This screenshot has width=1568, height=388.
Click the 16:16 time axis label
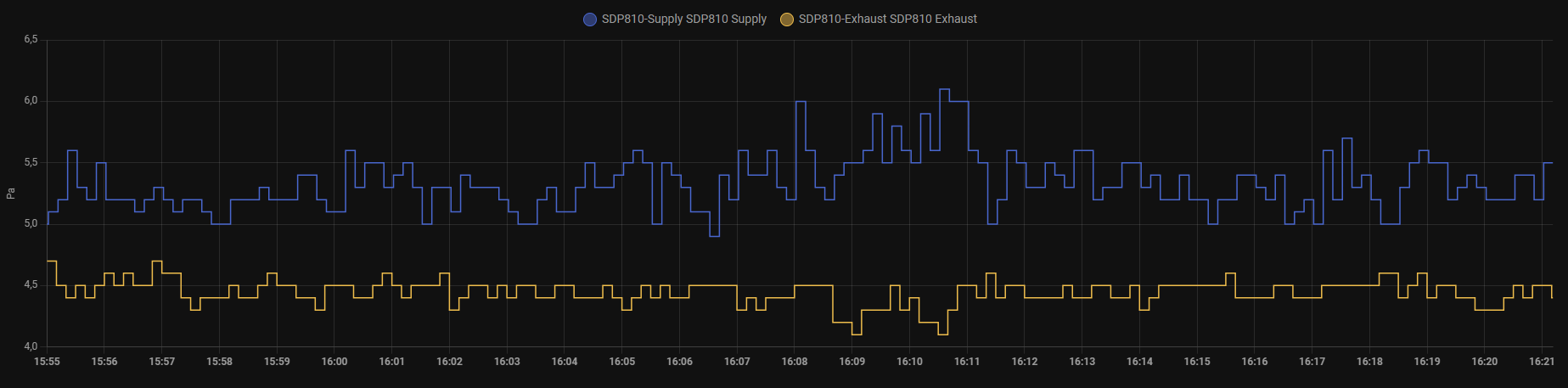coord(1255,362)
